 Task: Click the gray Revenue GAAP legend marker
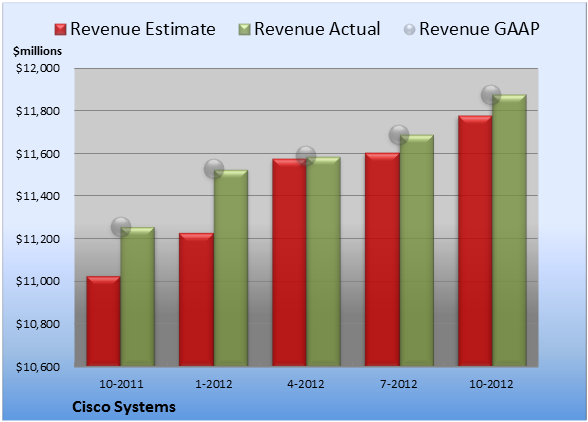click(409, 29)
